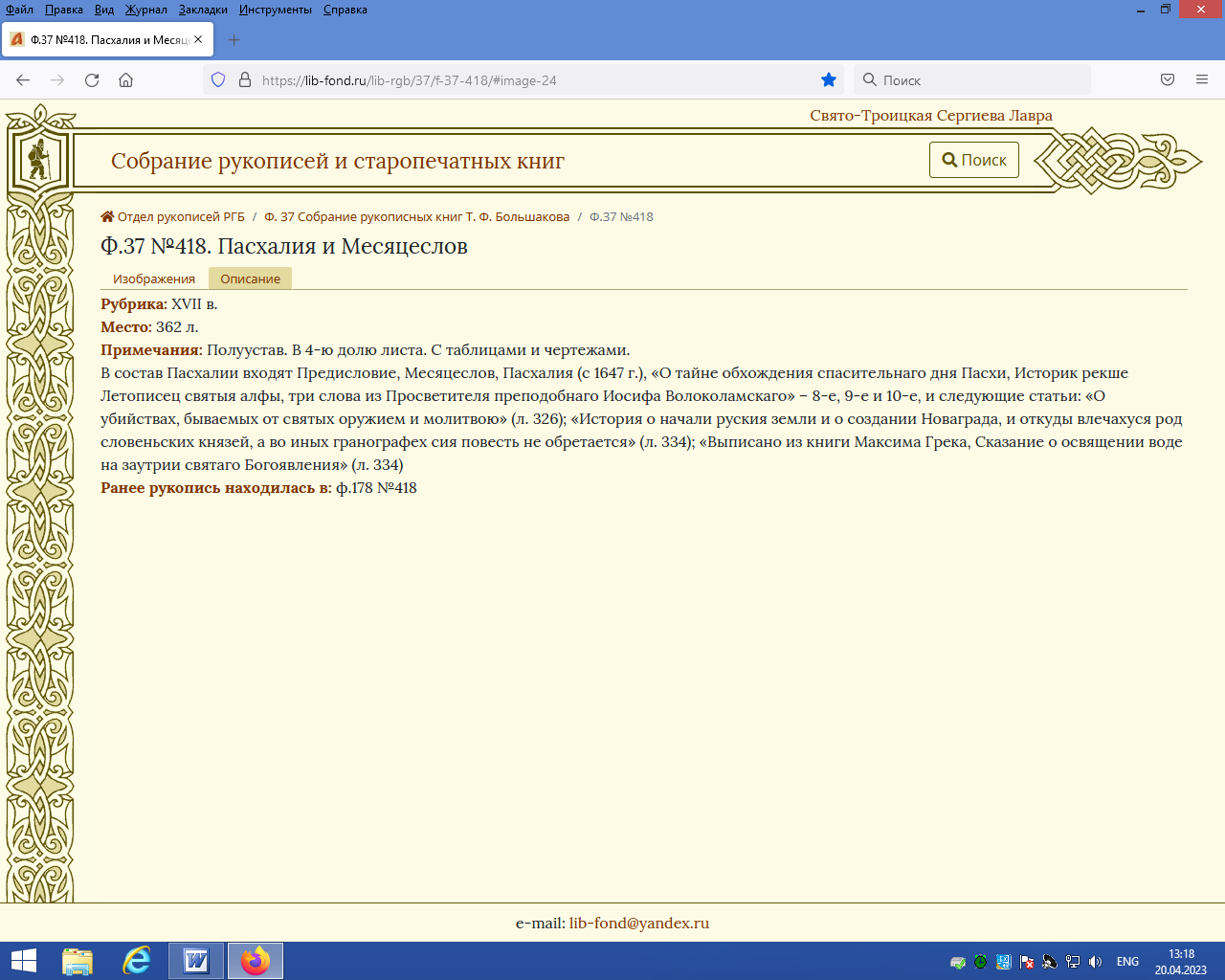1225x980 pixels.
Task: Reload the current page
Action: click(x=92, y=80)
